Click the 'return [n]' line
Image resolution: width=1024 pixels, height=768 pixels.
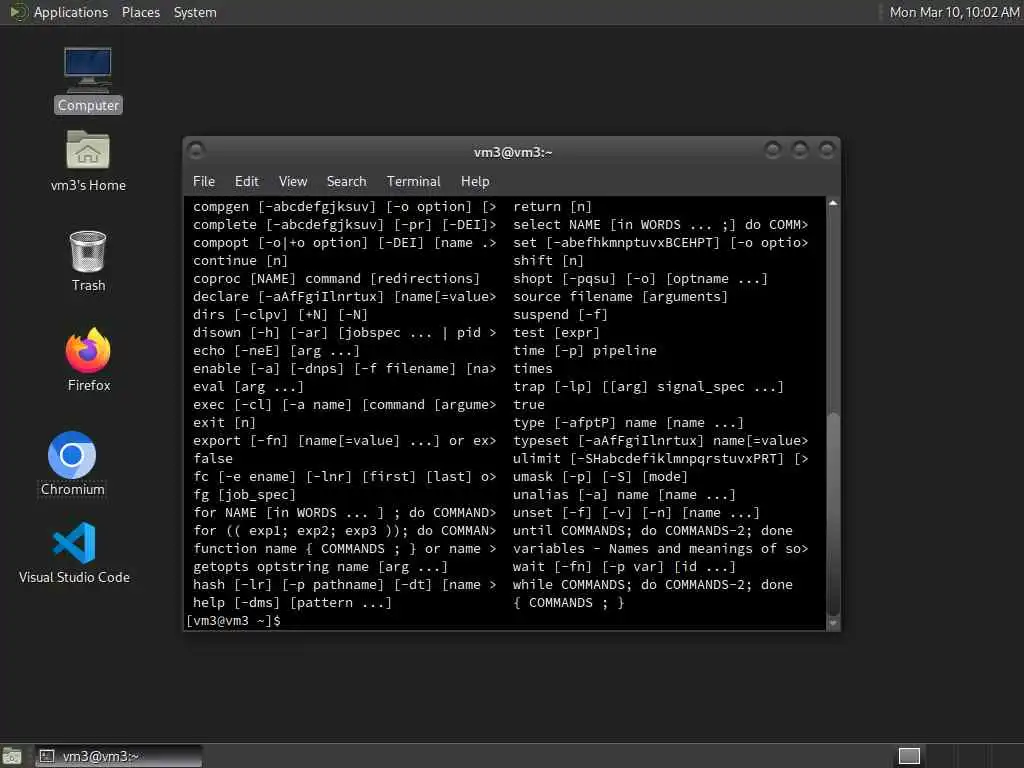pos(552,206)
